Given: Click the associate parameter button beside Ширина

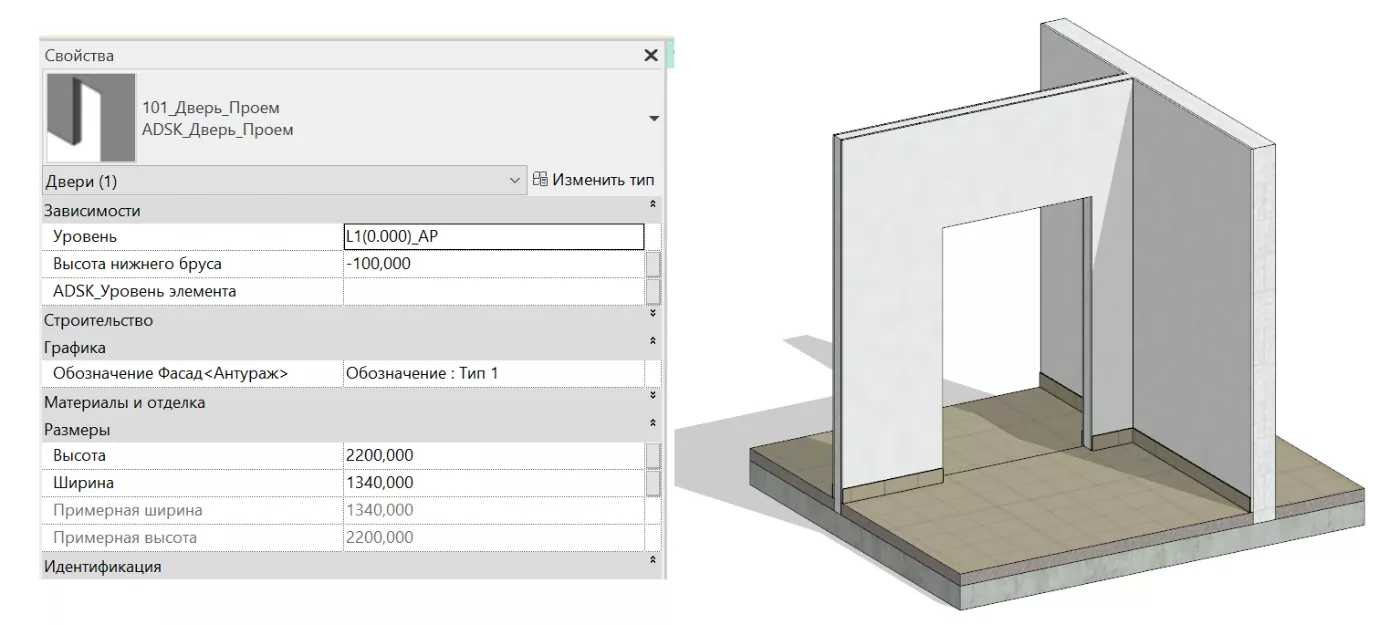Looking at the screenshot, I should point(653,483).
